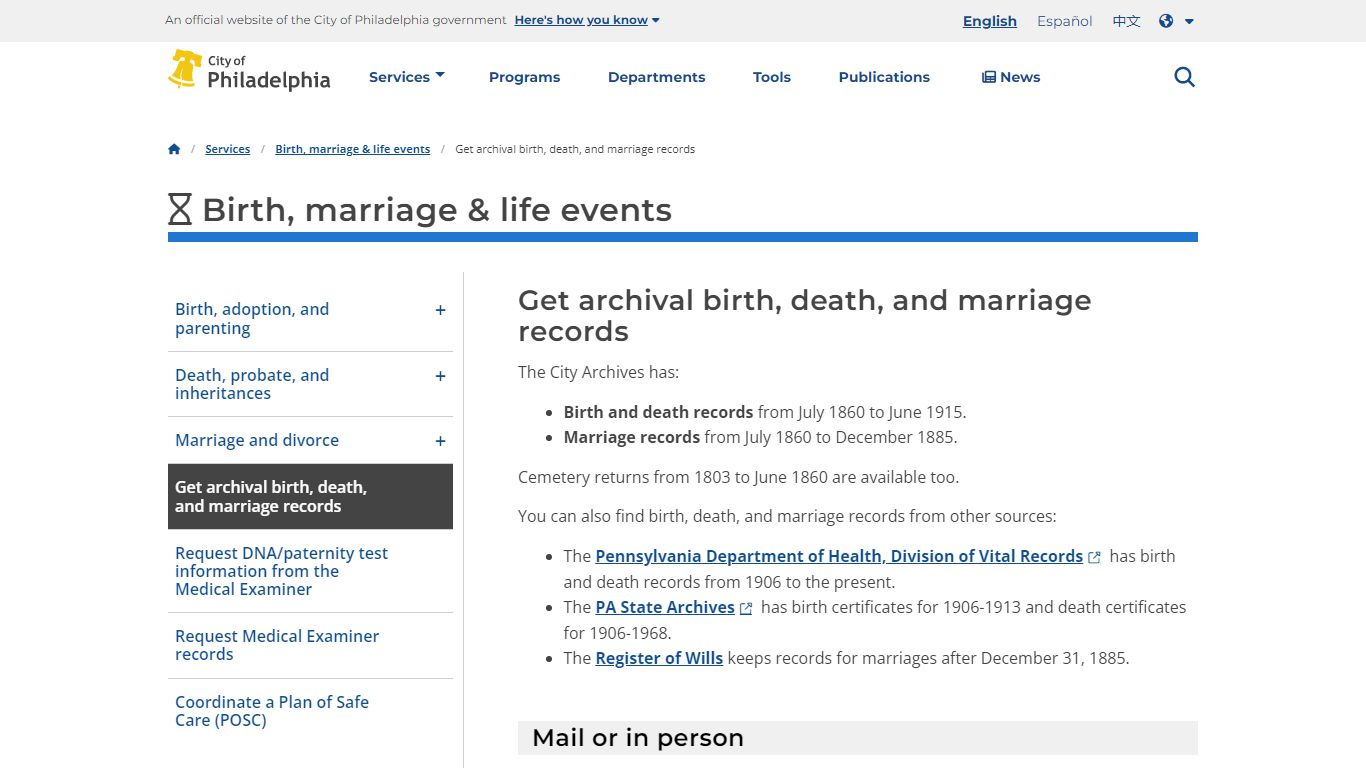
Task: Expand Birth, adoption, and parenting section
Action: [x=440, y=310]
